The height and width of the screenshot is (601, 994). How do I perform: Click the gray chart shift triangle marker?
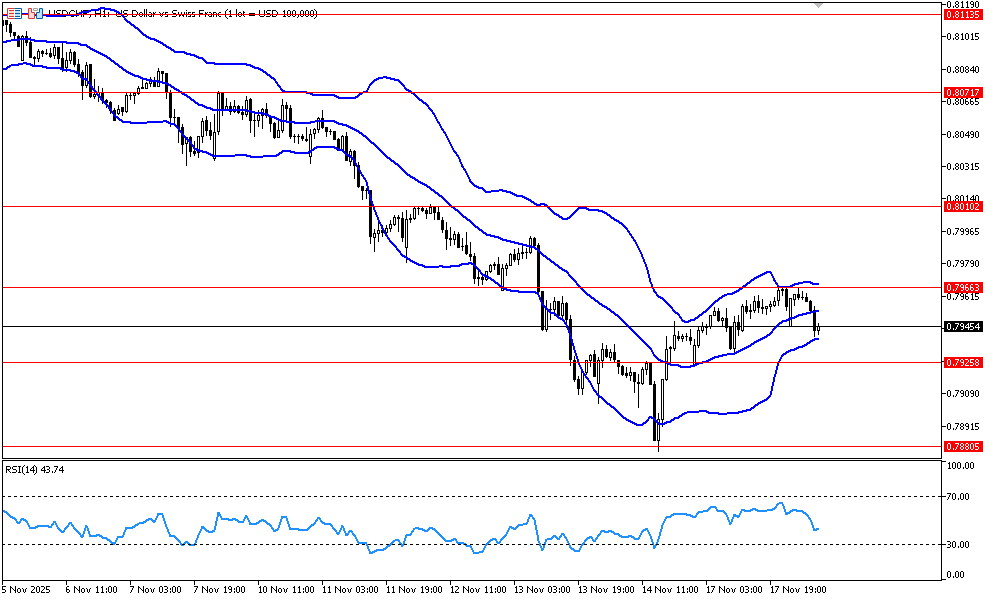(x=820, y=5)
